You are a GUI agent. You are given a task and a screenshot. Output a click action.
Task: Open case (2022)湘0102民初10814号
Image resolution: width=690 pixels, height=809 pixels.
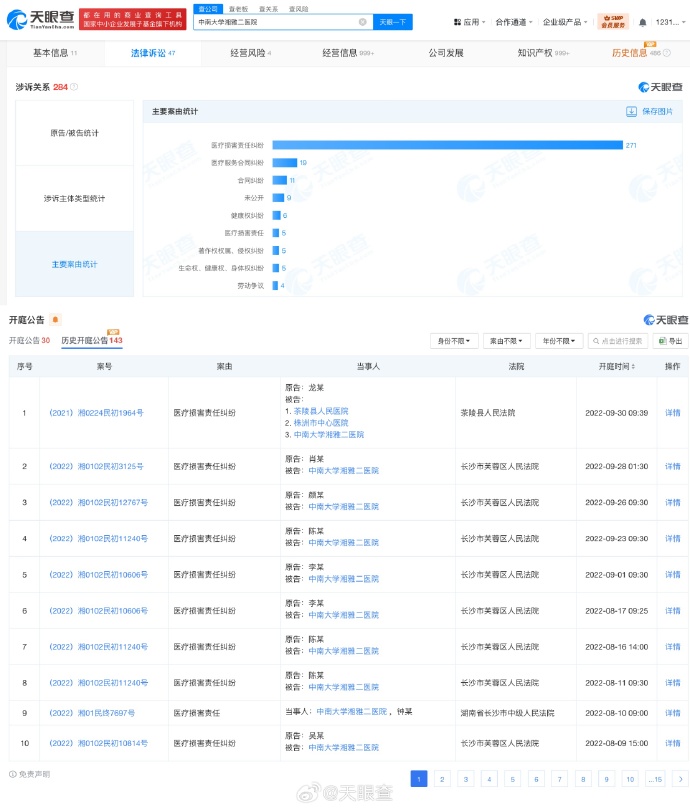tap(98, 743)
